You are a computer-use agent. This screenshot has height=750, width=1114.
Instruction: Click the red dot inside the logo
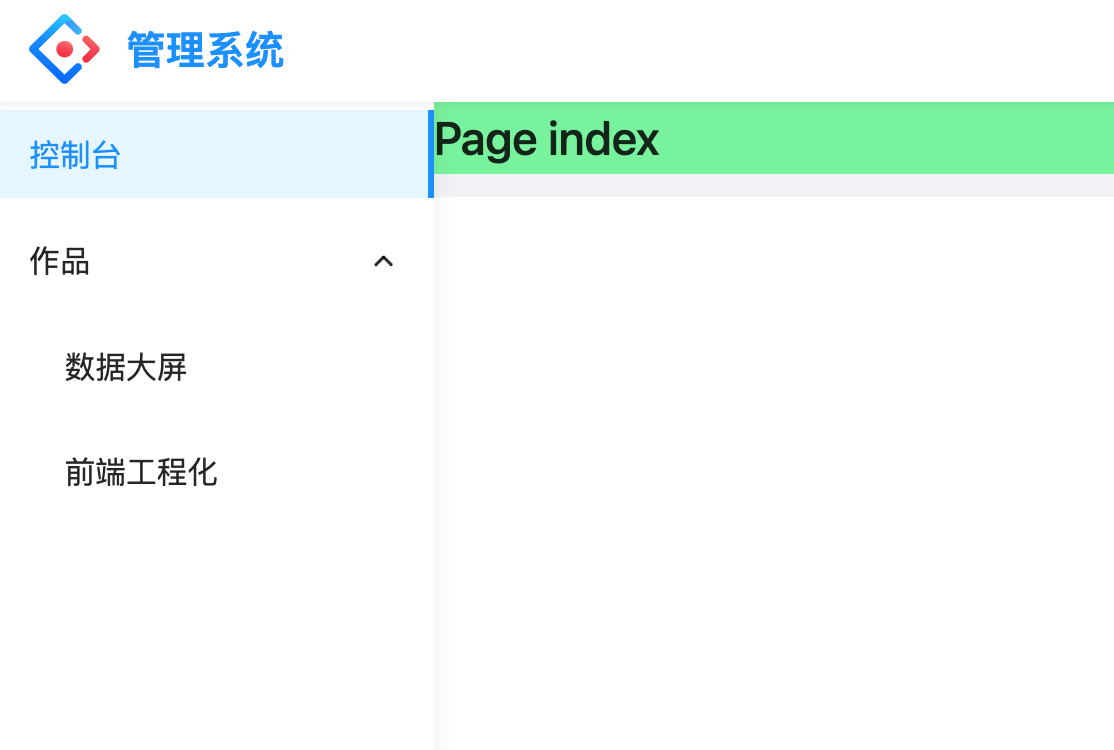click(x=65, y=49)
